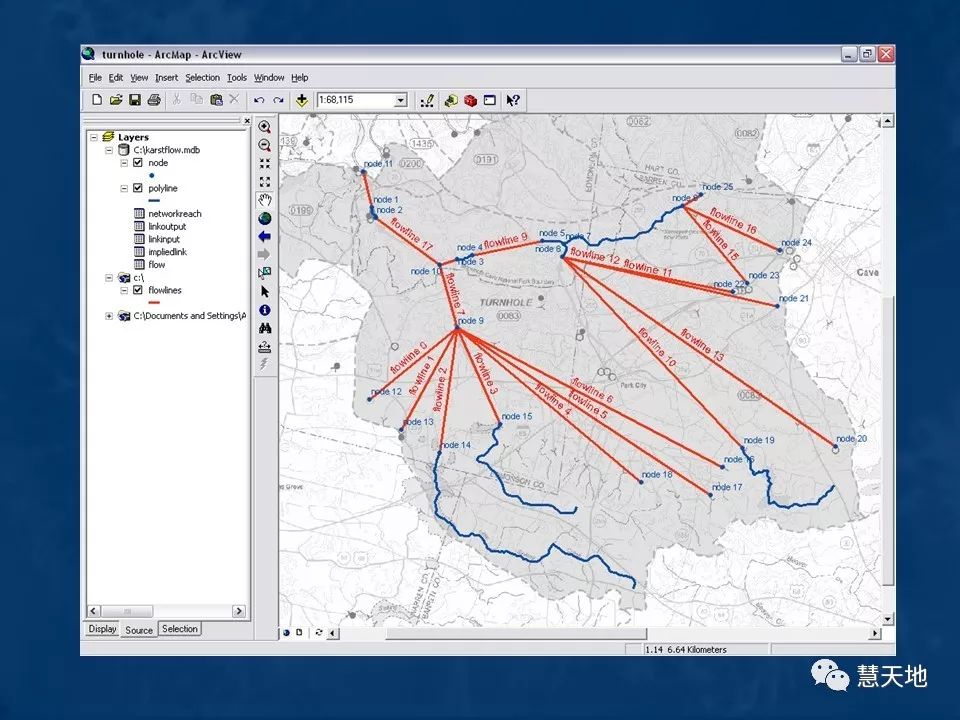Open the networkreach table entry

click(x=174, y=214)
